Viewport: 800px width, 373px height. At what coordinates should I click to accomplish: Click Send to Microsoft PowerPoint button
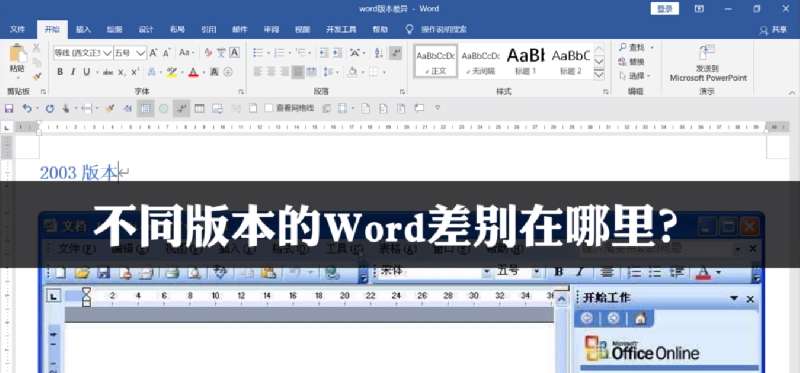pyautogui.click(x=708, y=63)
